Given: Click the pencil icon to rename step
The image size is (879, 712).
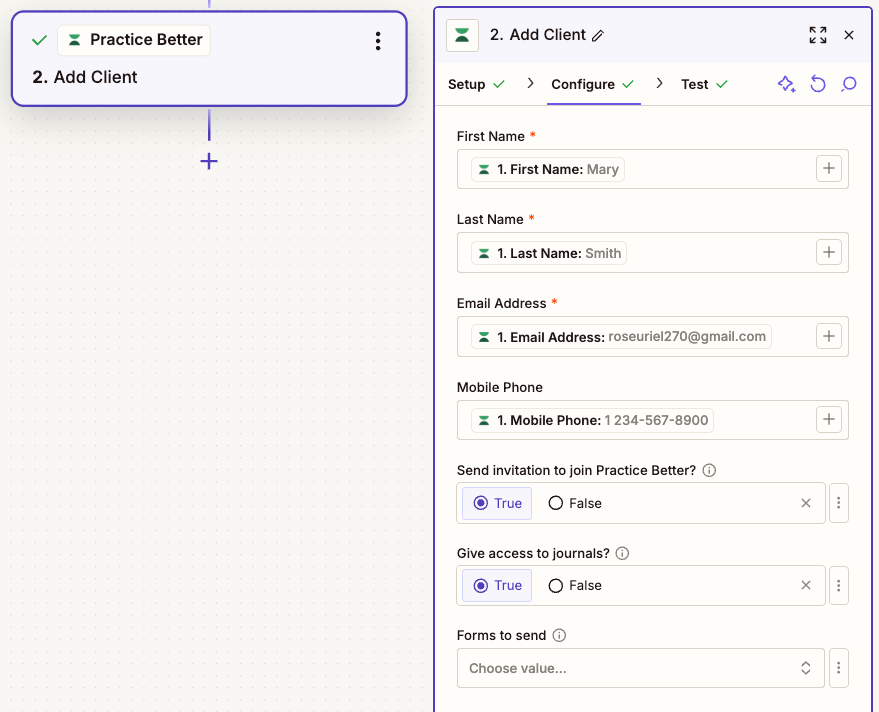Looking at the screenshot, I should tap(598, 35).
